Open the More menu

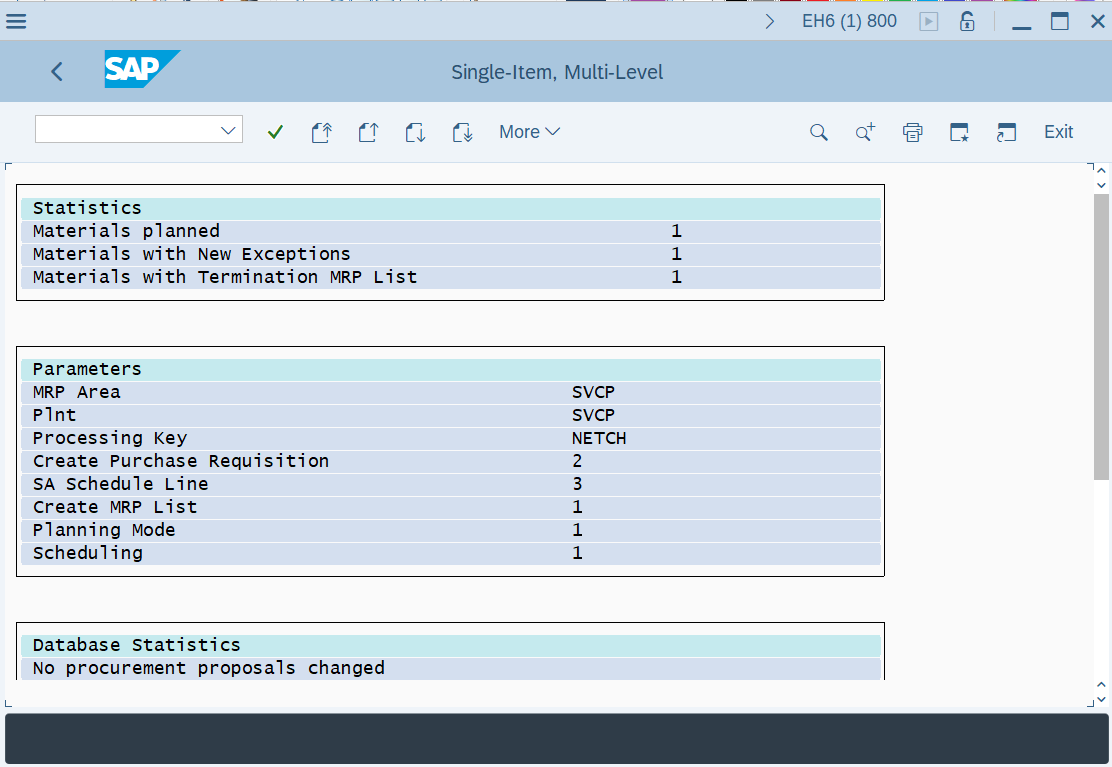point(521,131)
